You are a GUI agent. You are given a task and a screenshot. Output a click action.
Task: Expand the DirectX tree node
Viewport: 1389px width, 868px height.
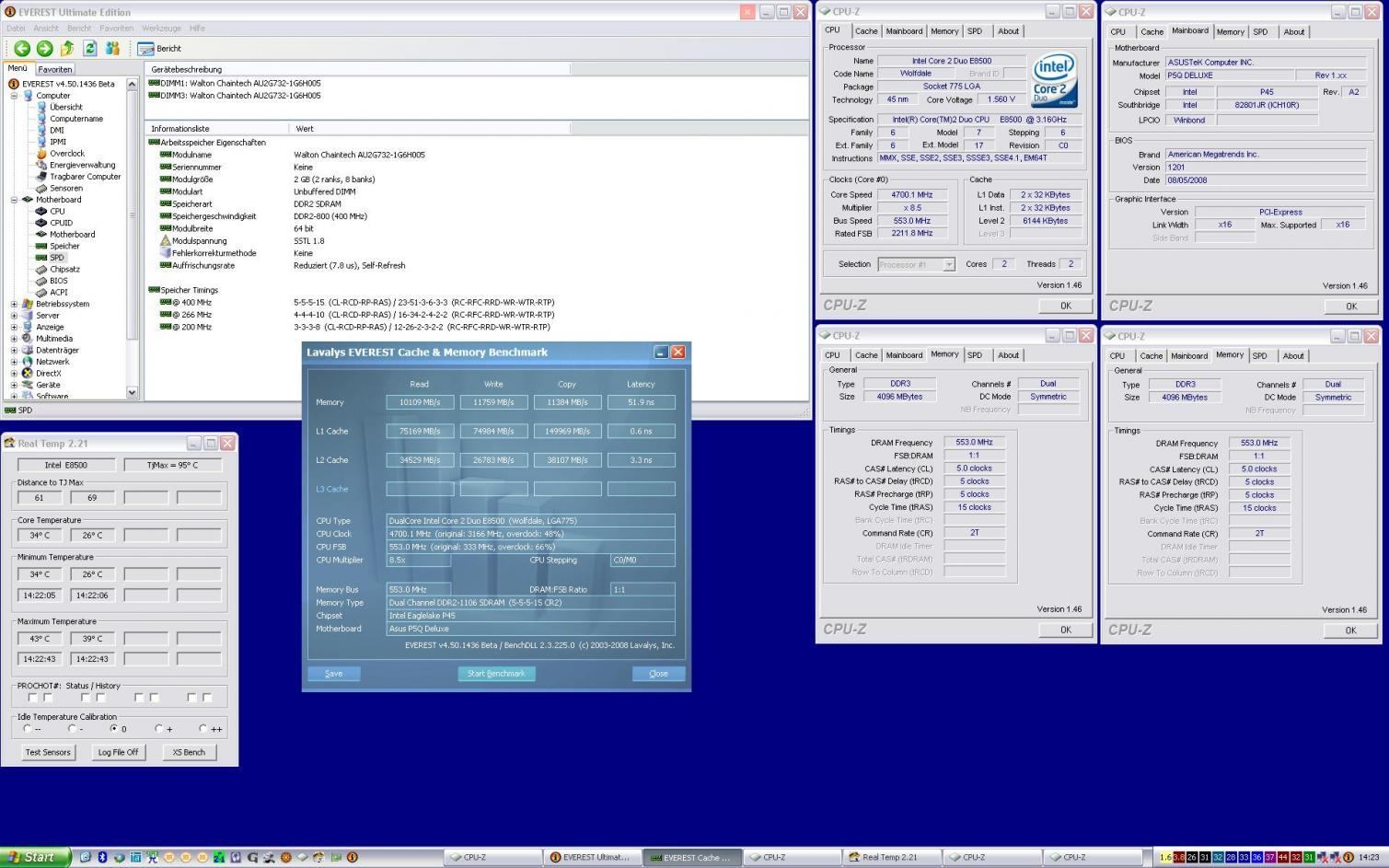pyautogui.click(x=14, y=374)
